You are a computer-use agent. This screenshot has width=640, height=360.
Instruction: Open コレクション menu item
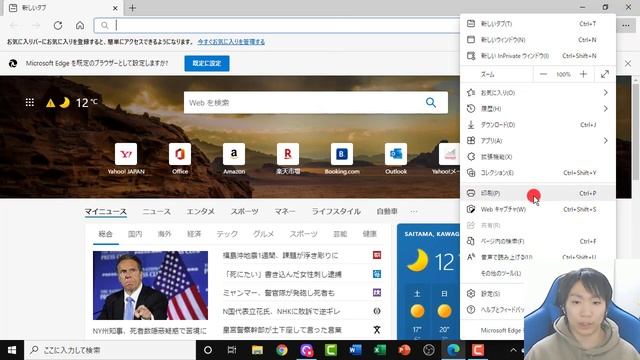point(538,173)
